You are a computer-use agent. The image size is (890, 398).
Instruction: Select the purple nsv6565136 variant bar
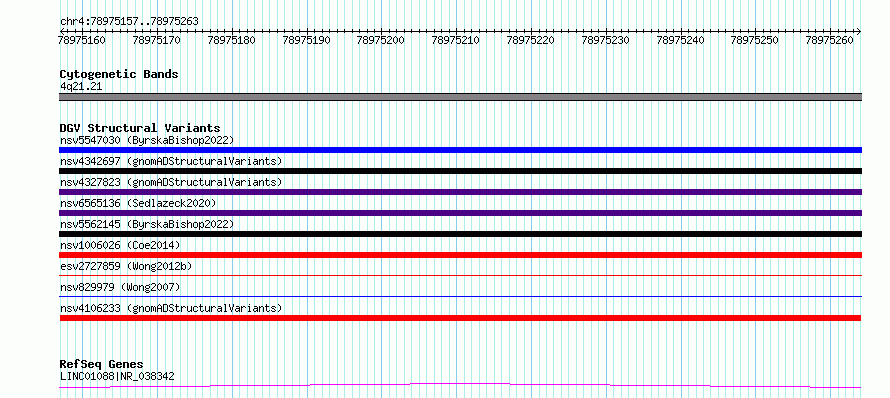[460, 213]
